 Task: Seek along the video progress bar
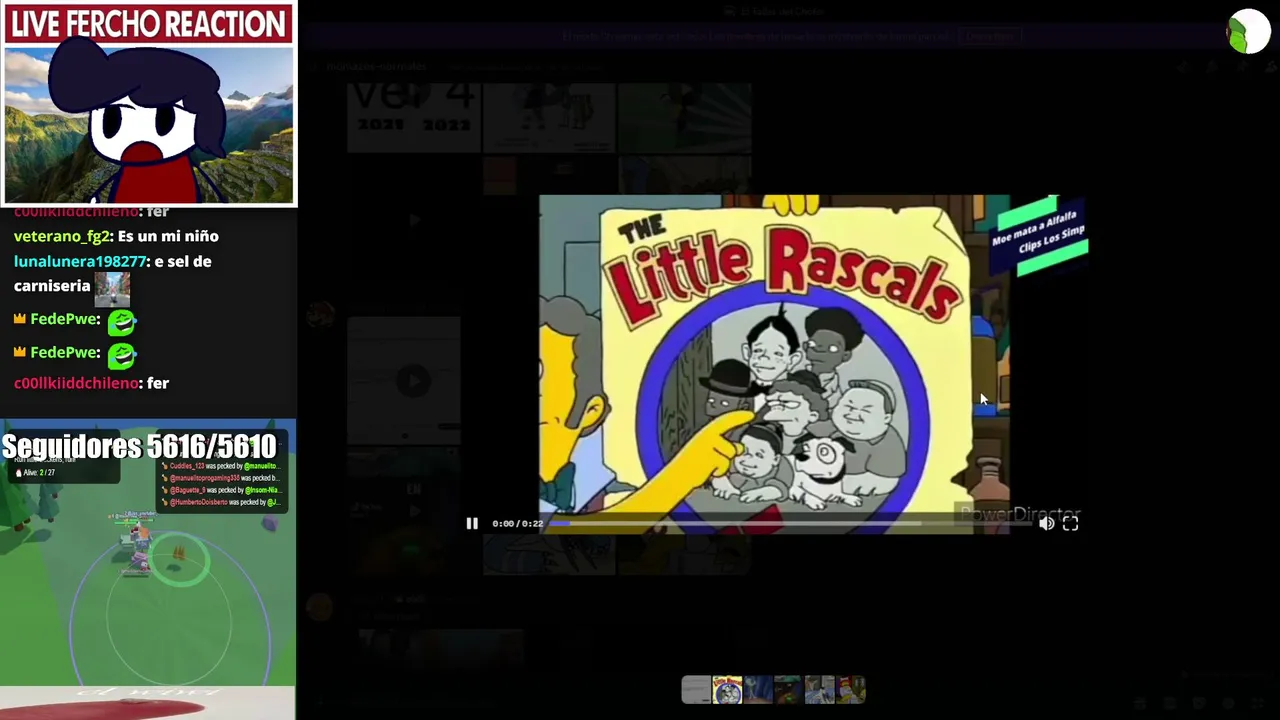790,523
